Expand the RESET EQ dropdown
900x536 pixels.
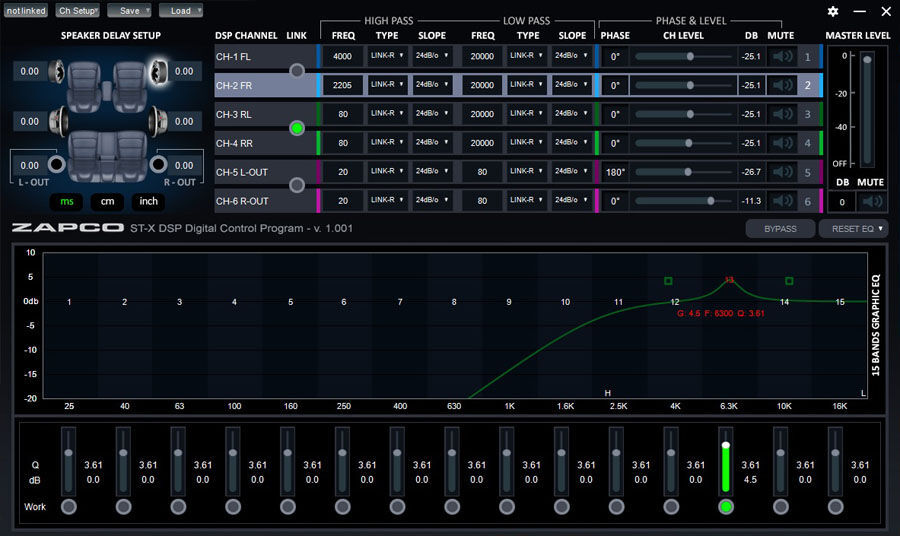click(x=853, y=229)
